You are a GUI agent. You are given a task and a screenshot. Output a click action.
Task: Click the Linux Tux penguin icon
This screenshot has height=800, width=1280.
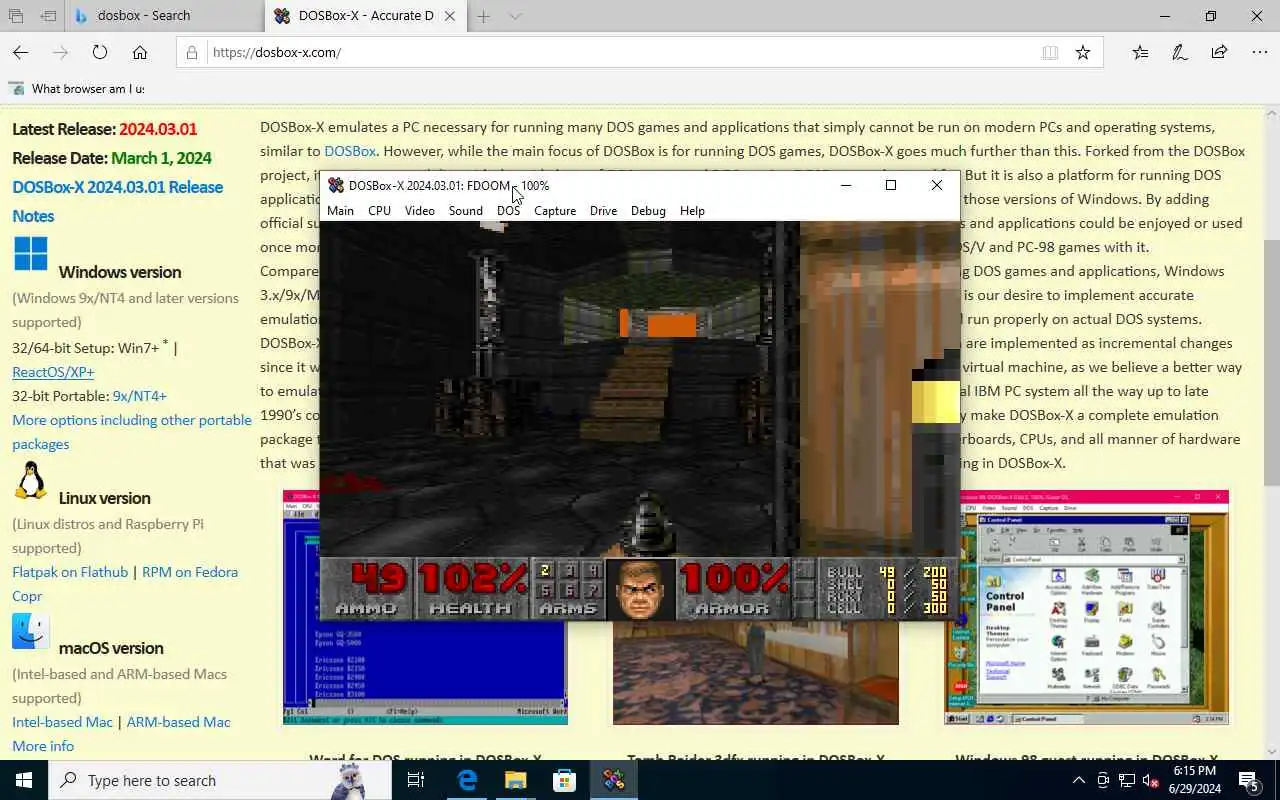[x=31, y=481]
